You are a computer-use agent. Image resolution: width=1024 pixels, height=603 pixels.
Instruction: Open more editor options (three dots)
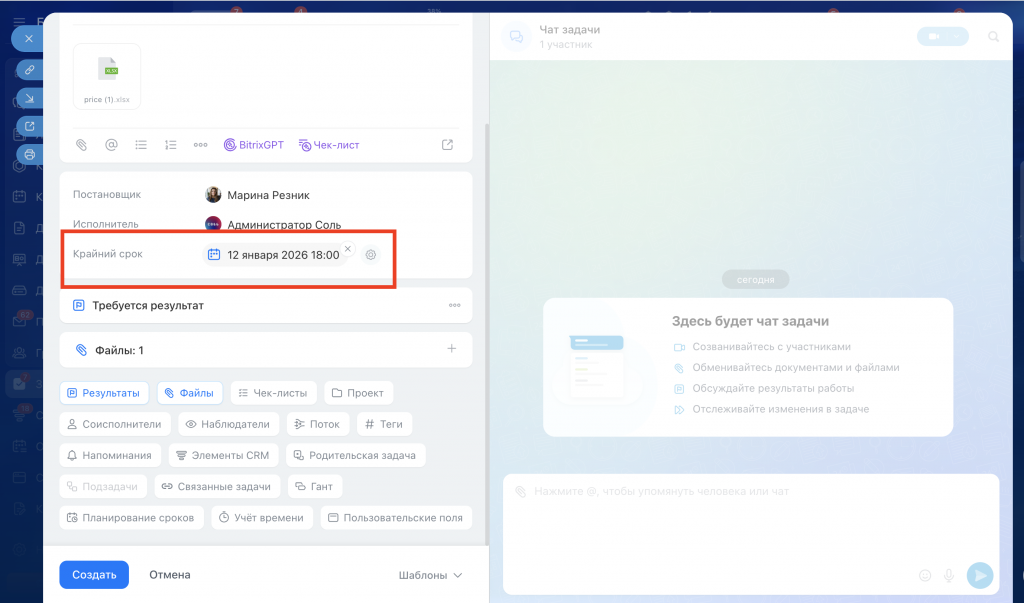(200, 145)
